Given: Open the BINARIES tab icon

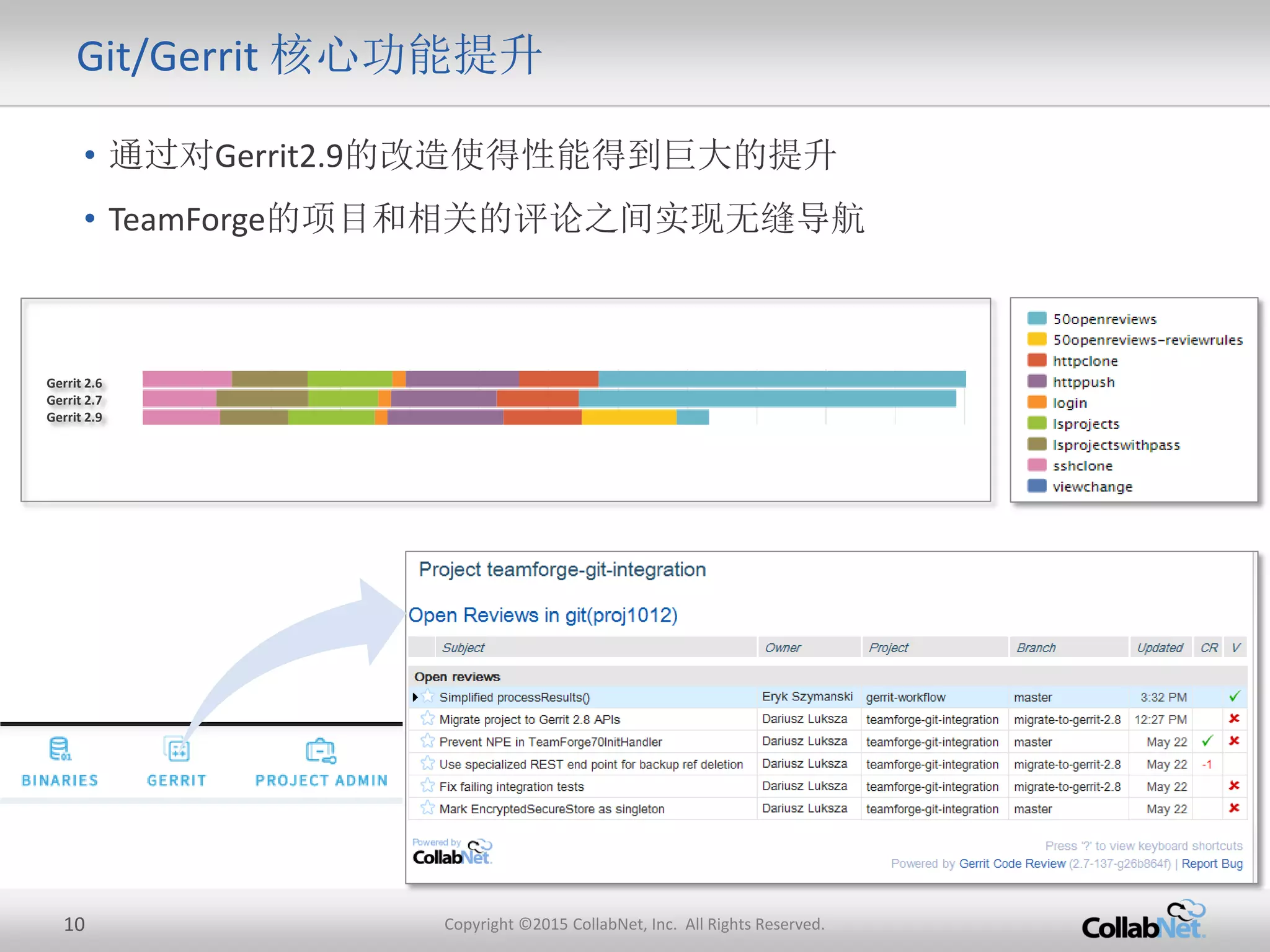Looking at the screenshot, I should 60,749.
